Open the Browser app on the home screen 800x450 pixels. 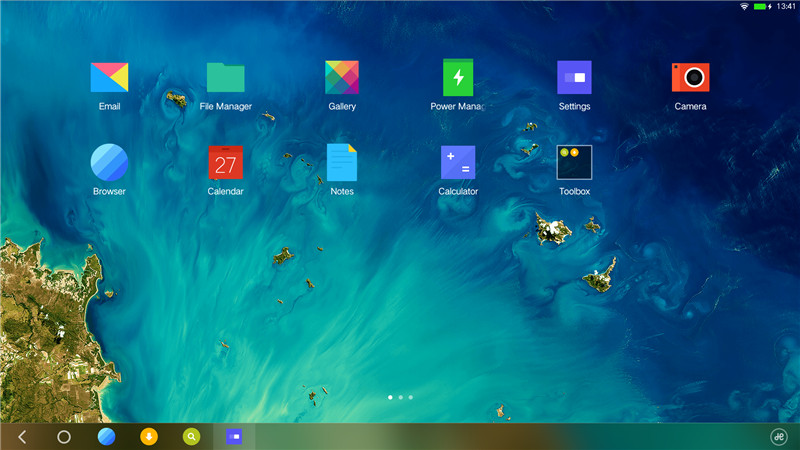pos(109,162)
